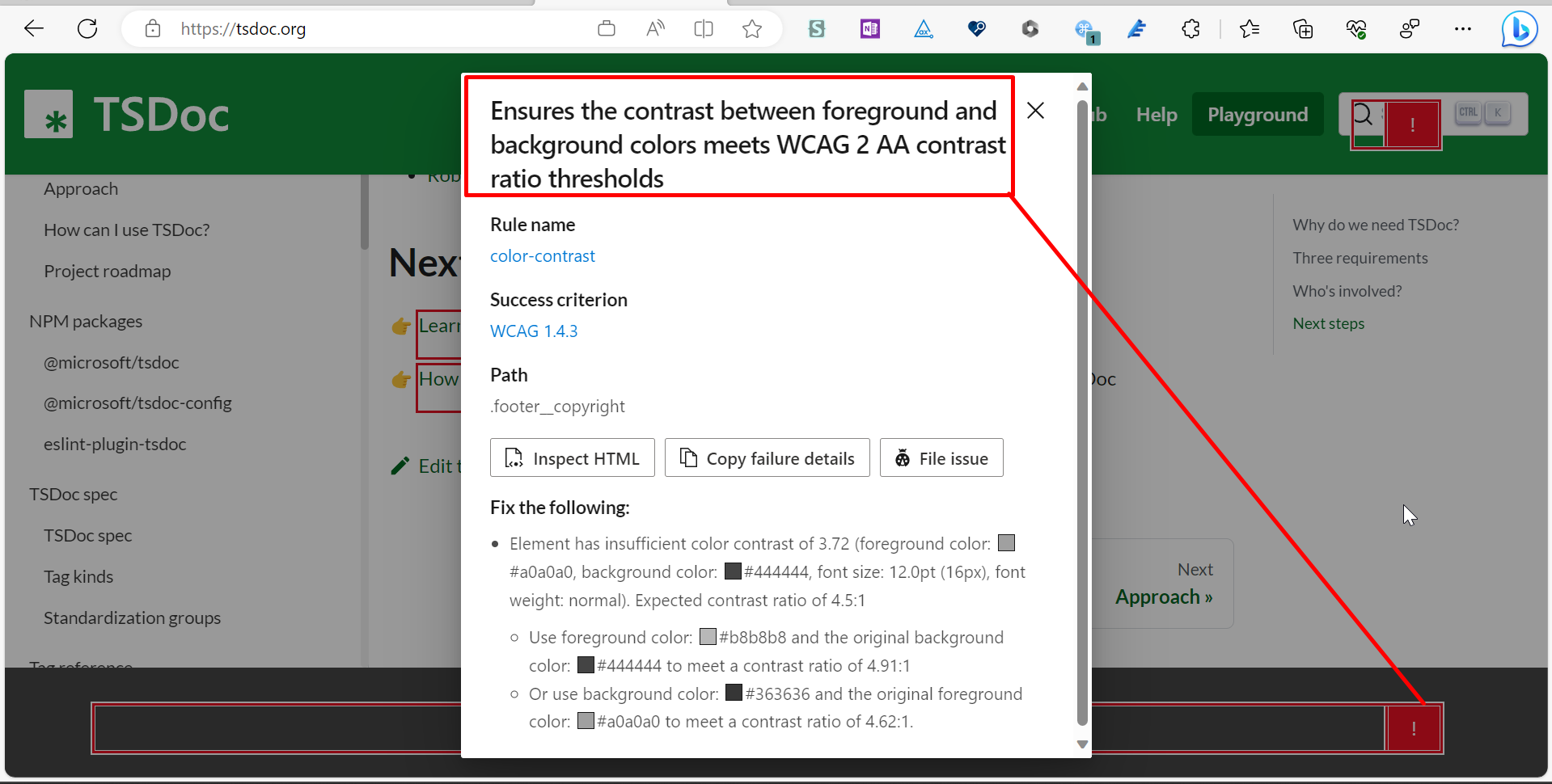Star the current page as a favorite
Viewport: 1552px width, 784px height.
click(x=752, y=29)
